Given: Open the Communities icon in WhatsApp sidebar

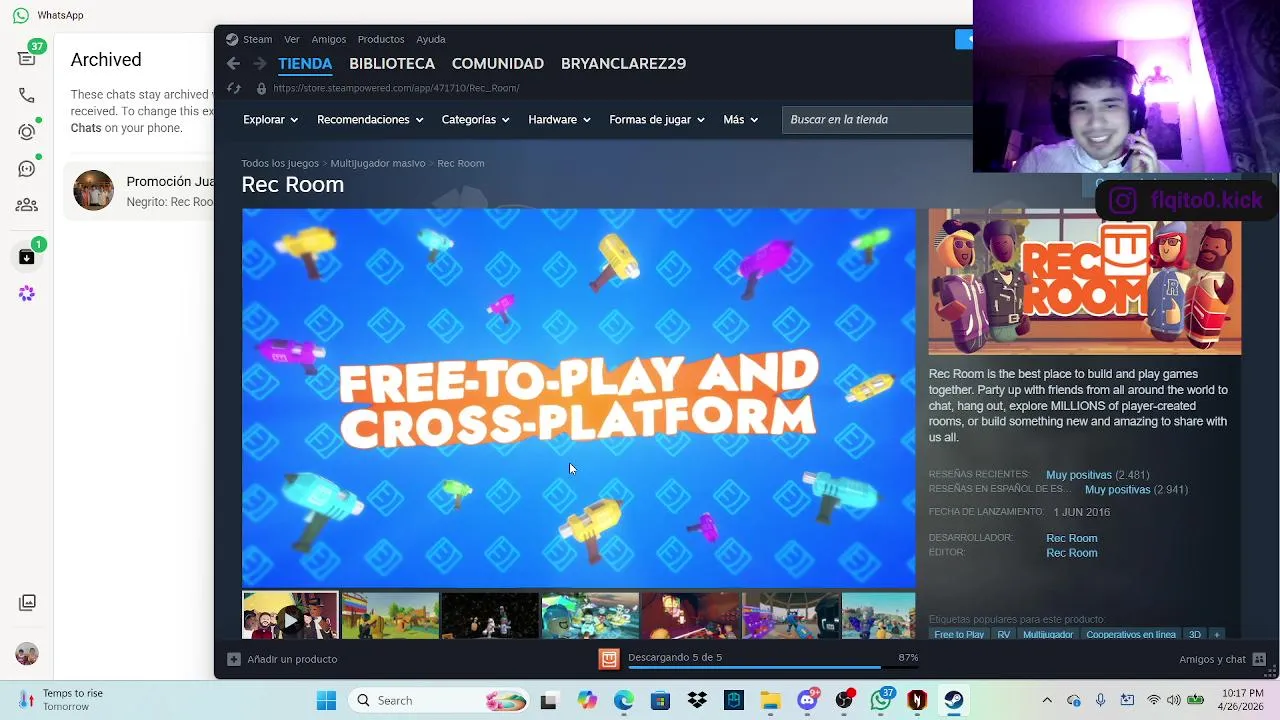Looking at the screenshot, I should 27,205.
